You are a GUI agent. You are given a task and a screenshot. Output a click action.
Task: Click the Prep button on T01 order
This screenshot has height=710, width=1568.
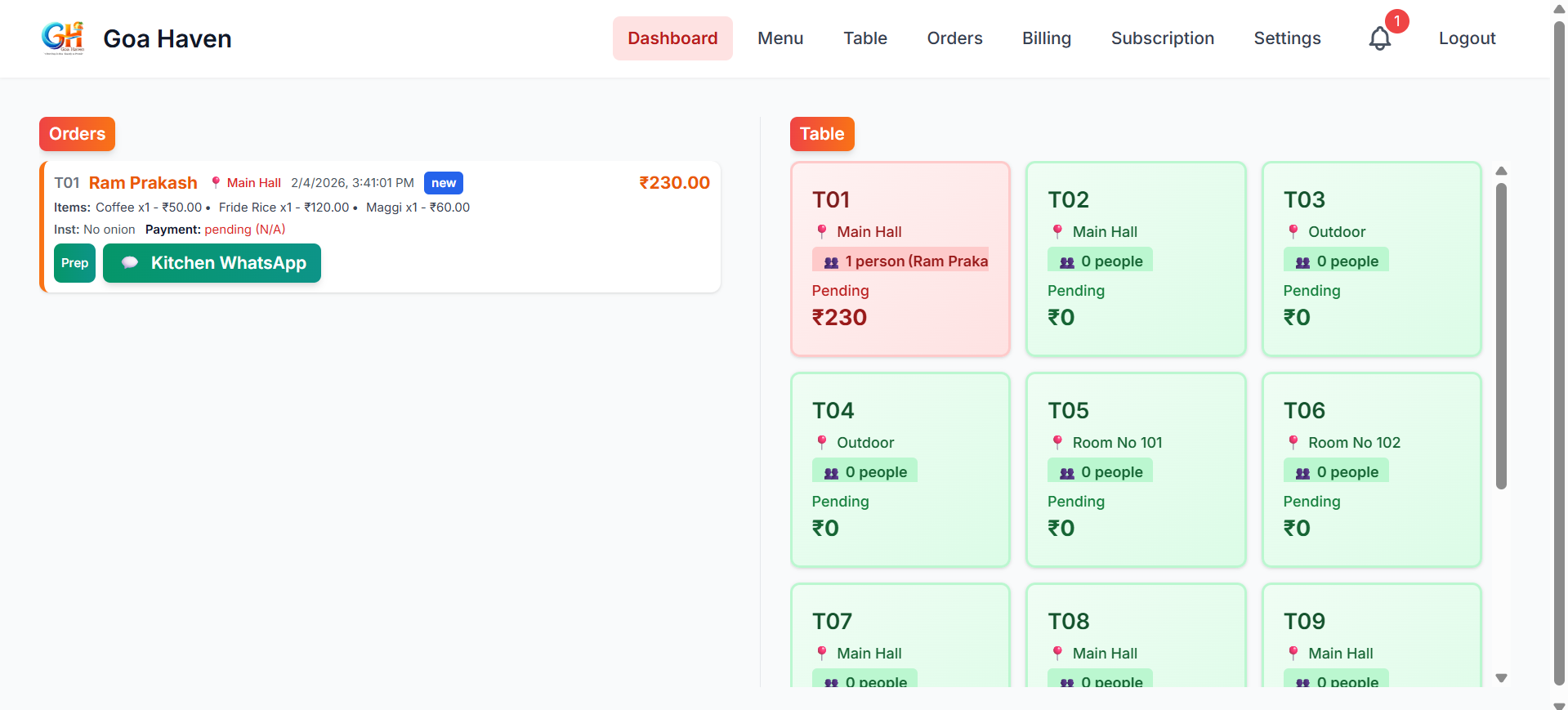(74, 263)
